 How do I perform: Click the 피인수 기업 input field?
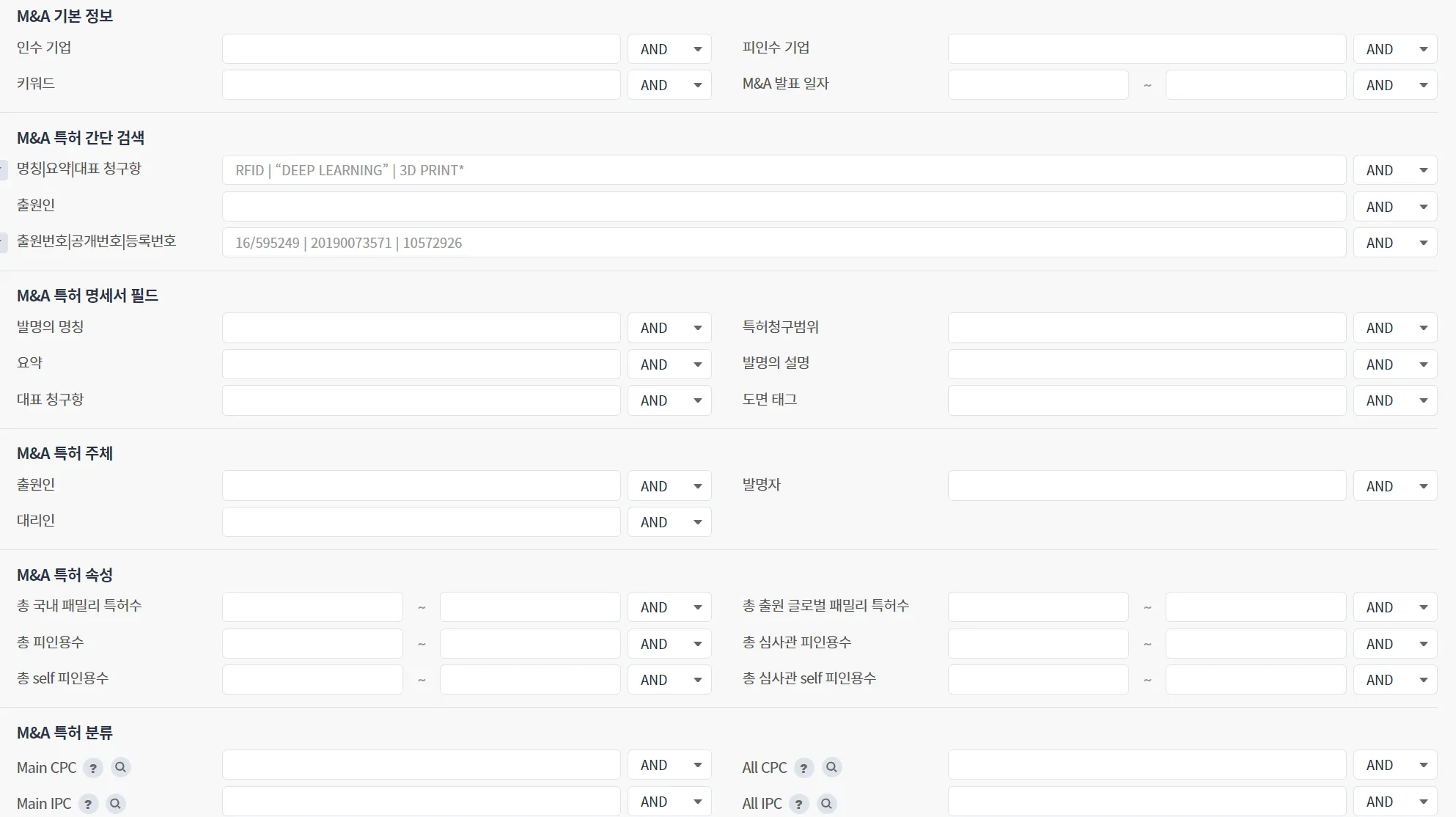tap(1146, 49)
